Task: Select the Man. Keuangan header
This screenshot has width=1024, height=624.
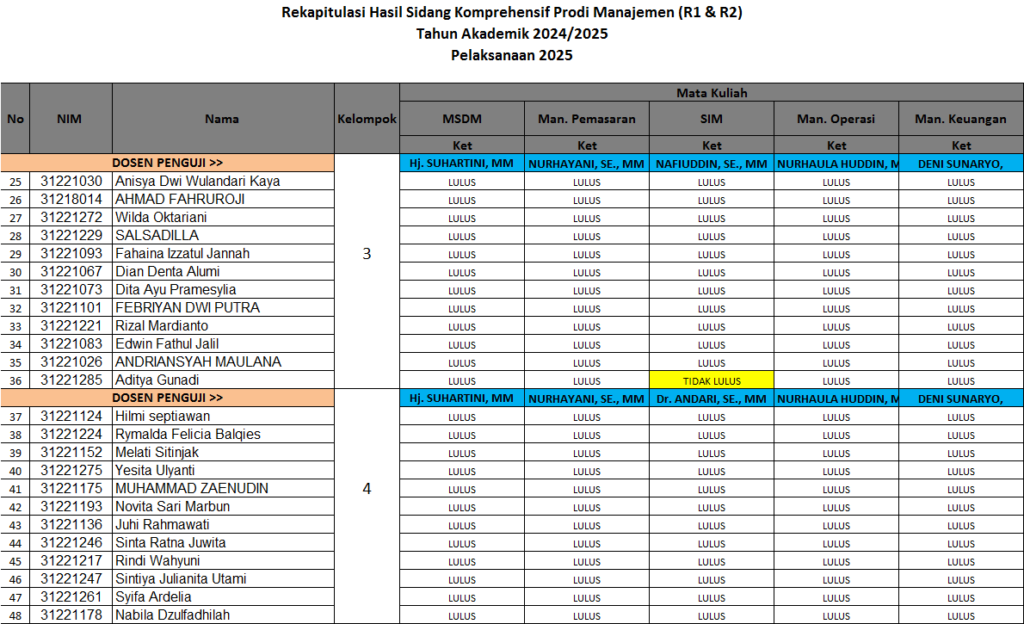Action: point(961,119)
